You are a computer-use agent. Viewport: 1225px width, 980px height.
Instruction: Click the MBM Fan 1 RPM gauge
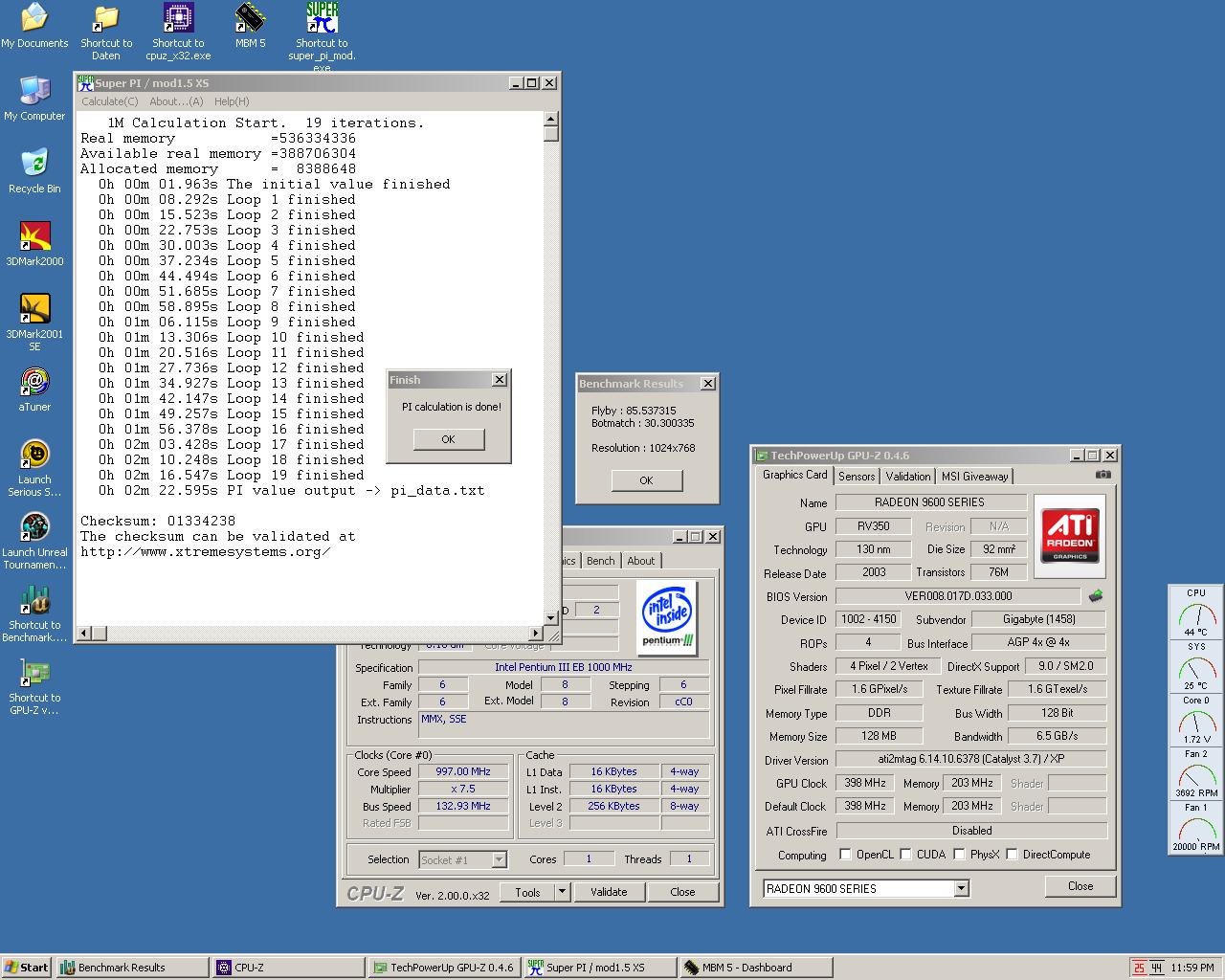coord(1196,828)
